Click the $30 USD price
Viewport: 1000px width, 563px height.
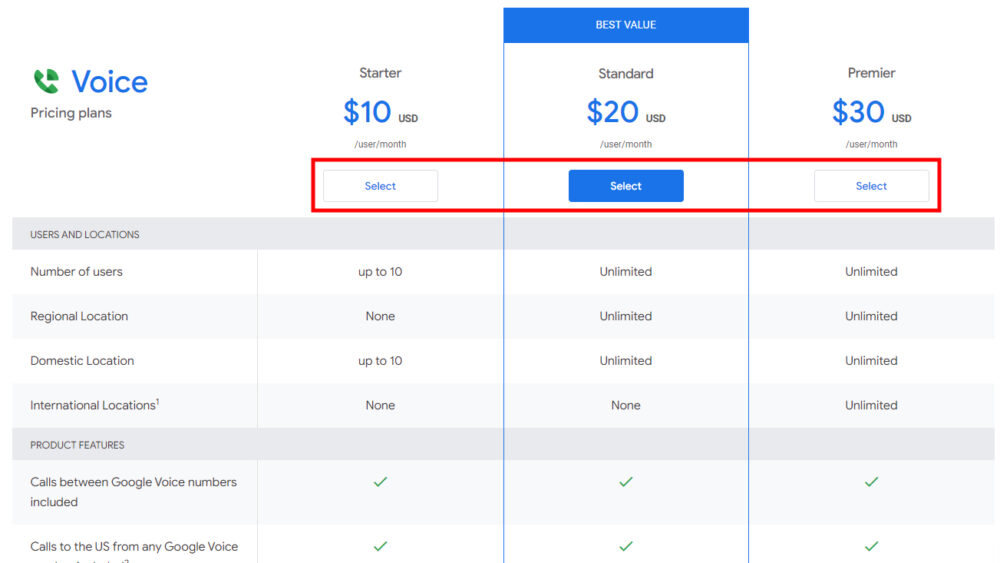pos(871,113)
